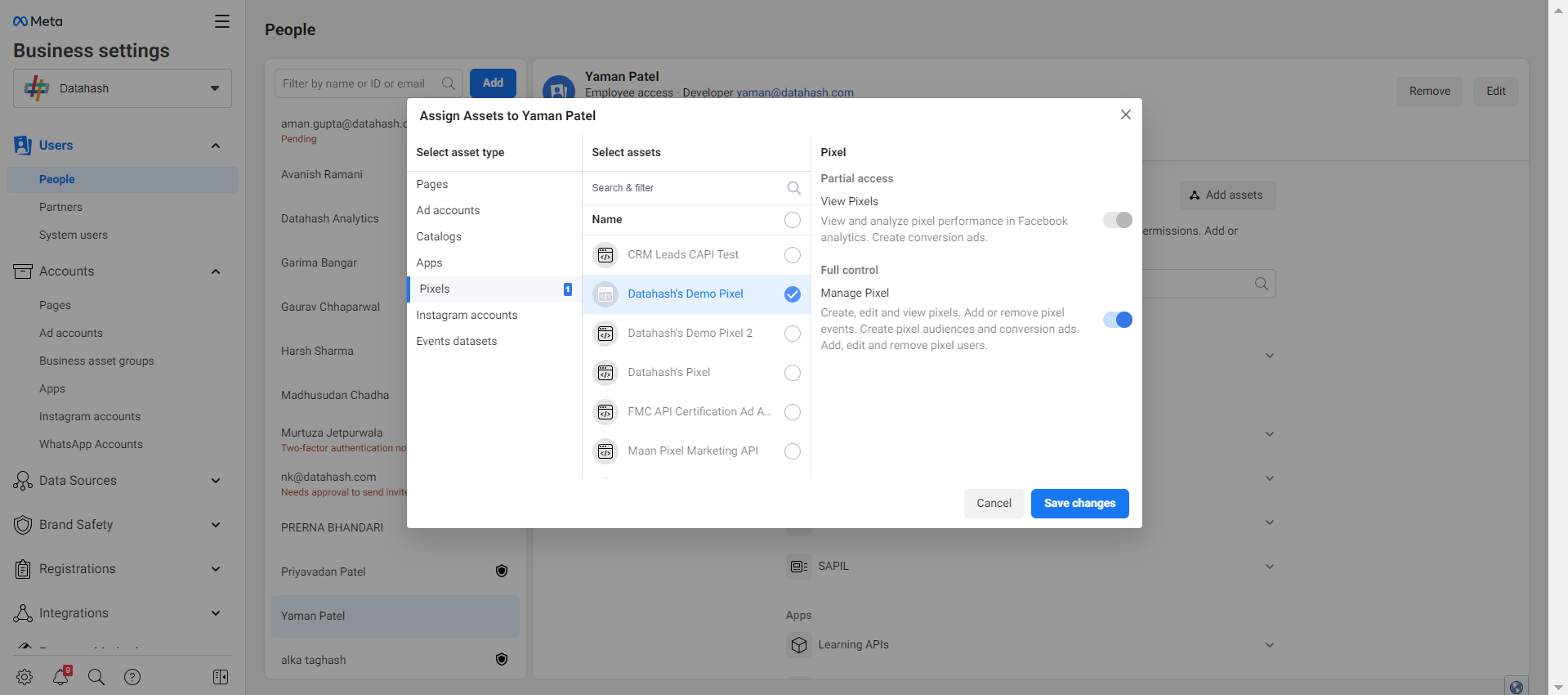Open the notifications bell icon
This screenshot has height=695, width=1568.
click(61, 676)
